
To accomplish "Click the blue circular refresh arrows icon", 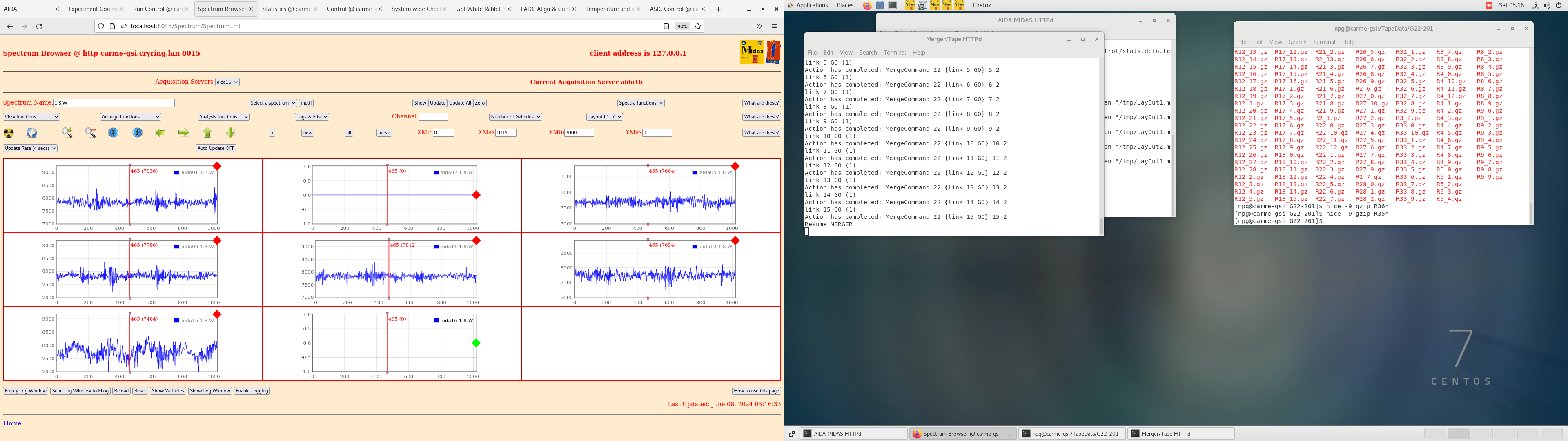I will (32, 133).
